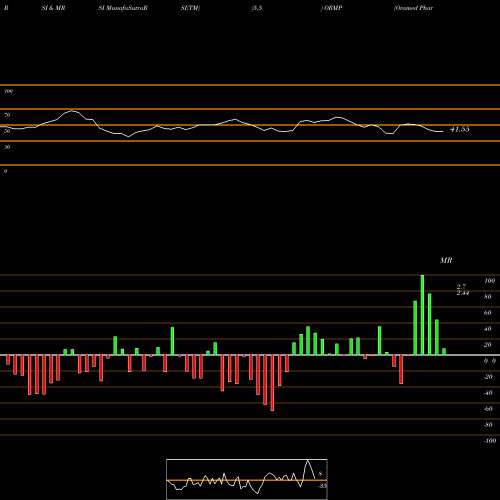Screen dimensions: 500x500
Task: Click the MR axis label -100
Action: click(x=490, y=441)
